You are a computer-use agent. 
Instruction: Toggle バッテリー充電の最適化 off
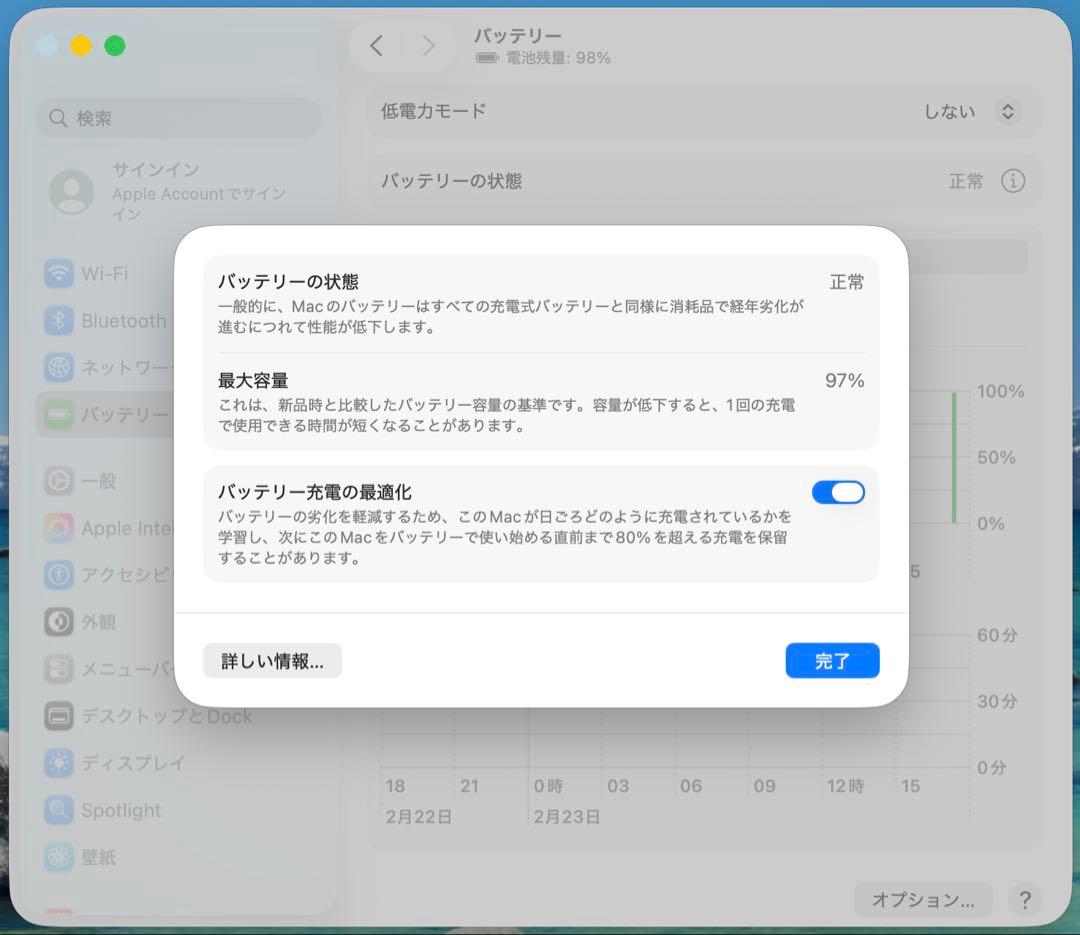coord(838,491)
